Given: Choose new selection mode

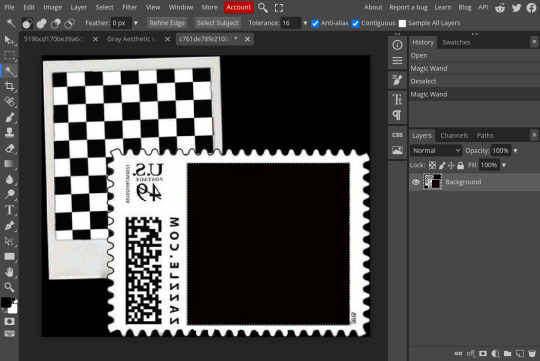Looking at the screenshot, I should [27, 23].
